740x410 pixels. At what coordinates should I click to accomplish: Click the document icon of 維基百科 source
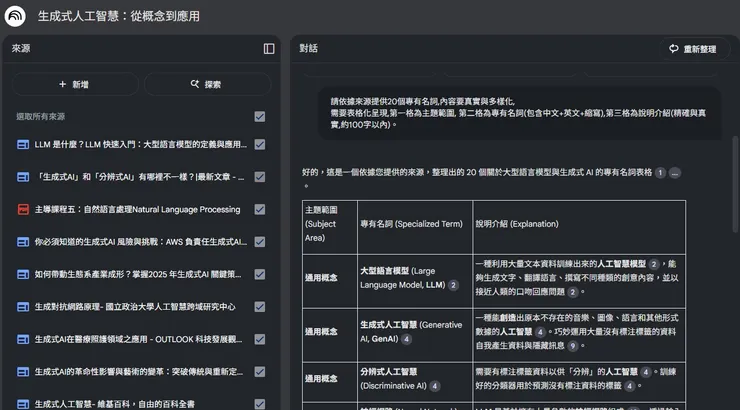[23, 404]
